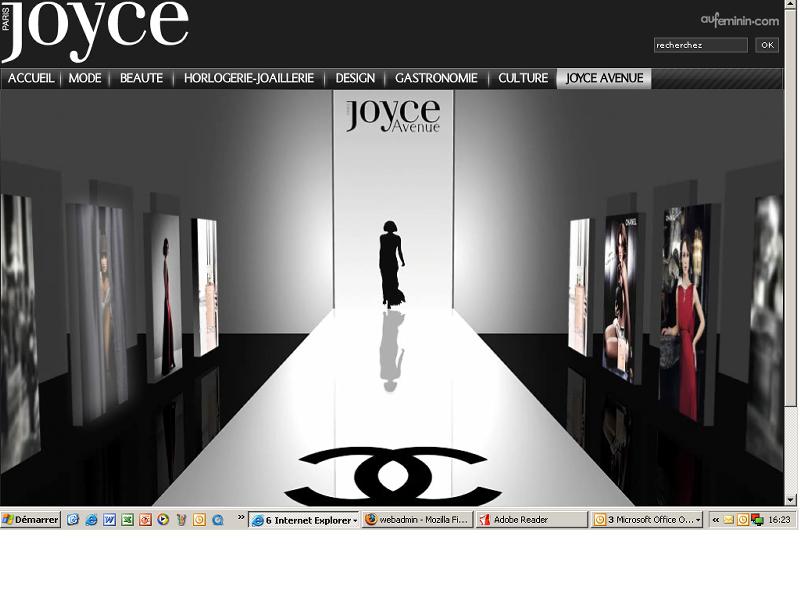The width and height of the screenshot is (800, 600).
Task: Click the OK search button
Action: pyautogui.click(x=767, y=45)
